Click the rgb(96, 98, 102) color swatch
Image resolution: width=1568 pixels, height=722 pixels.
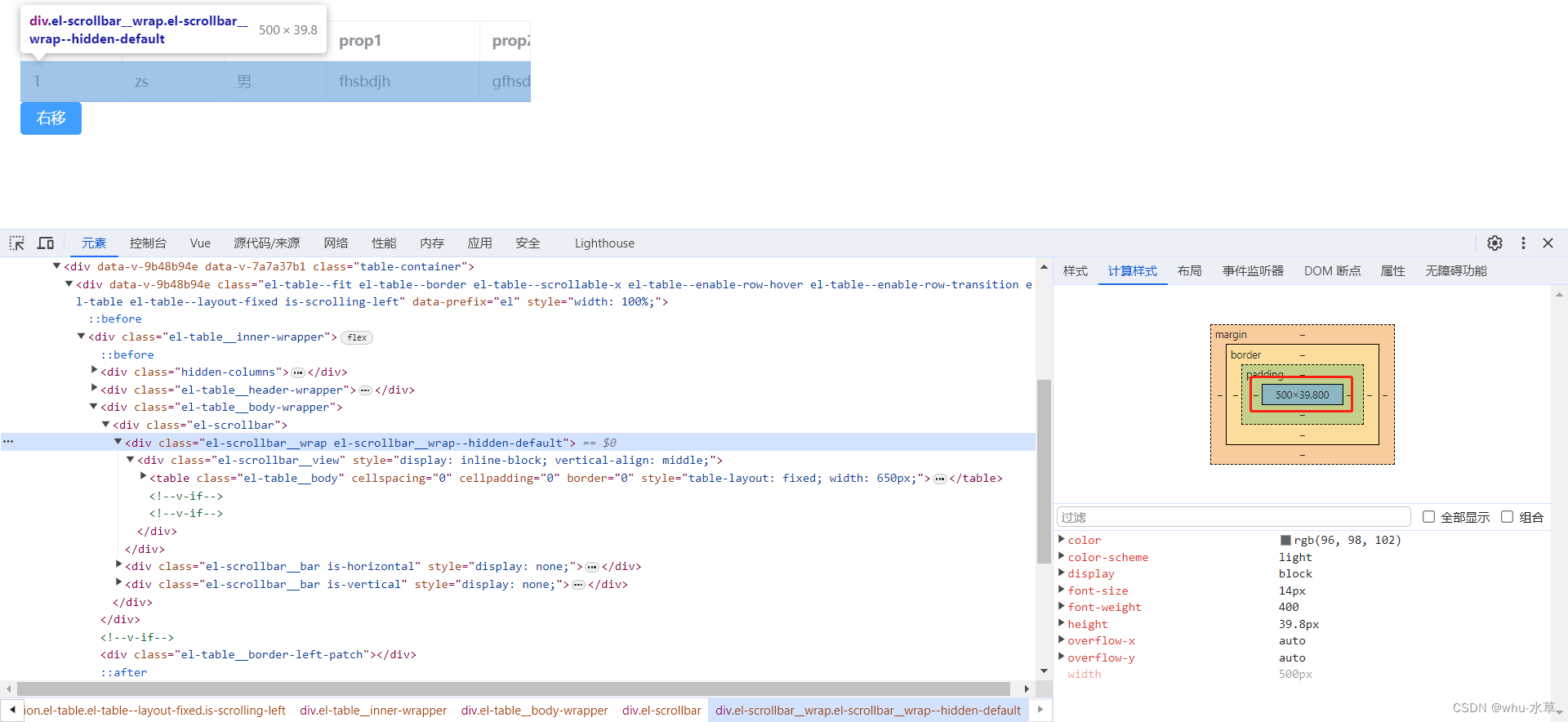pyautogui.click(x=1285, y=540)
